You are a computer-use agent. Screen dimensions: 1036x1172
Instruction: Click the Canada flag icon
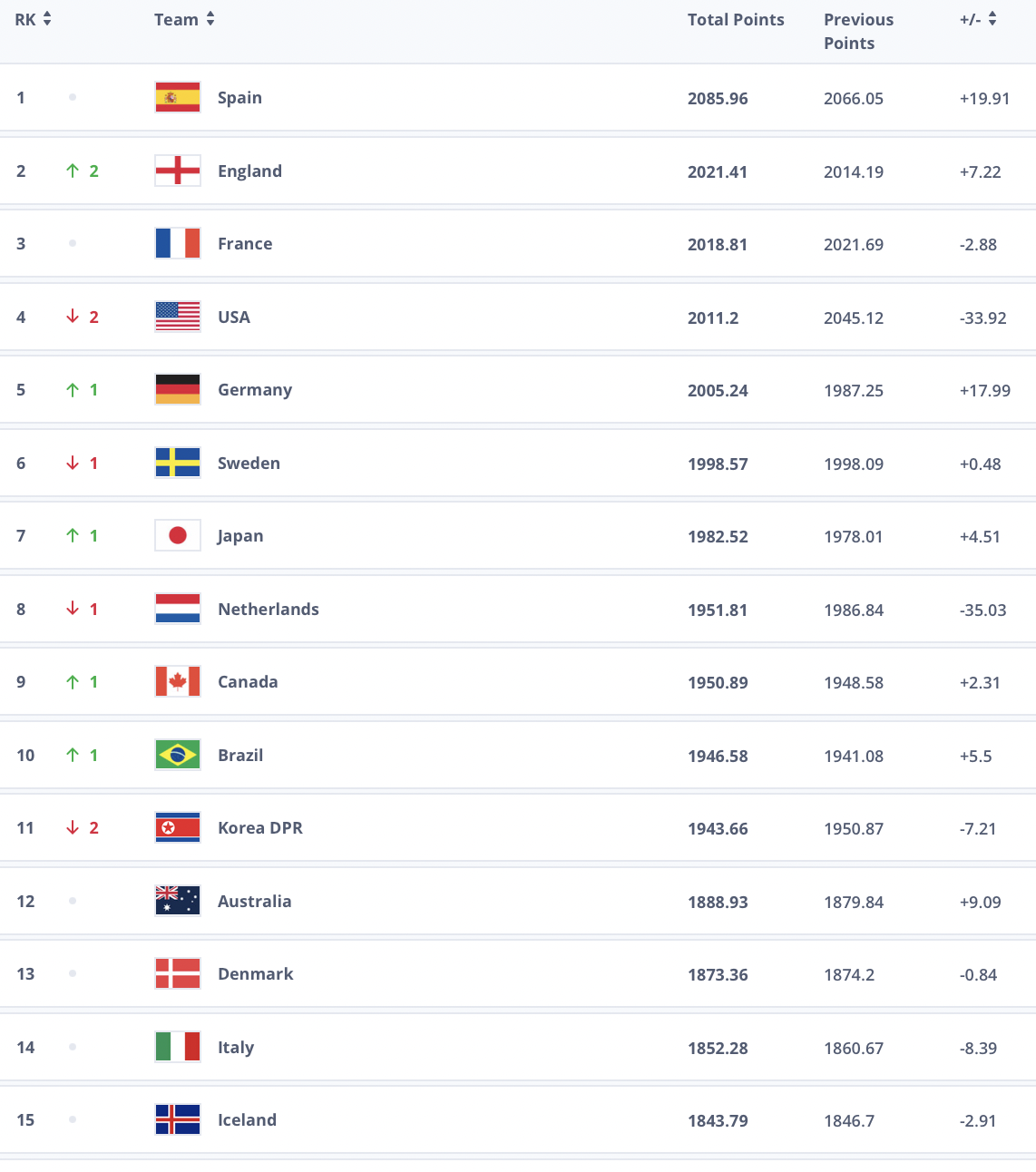[x=178, y=681]
